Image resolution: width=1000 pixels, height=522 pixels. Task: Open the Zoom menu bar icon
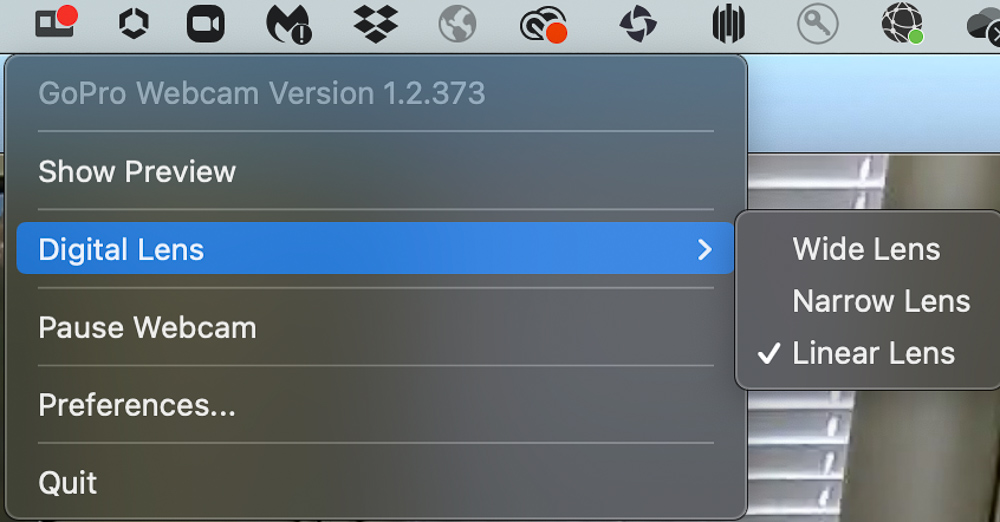point(205,24)
